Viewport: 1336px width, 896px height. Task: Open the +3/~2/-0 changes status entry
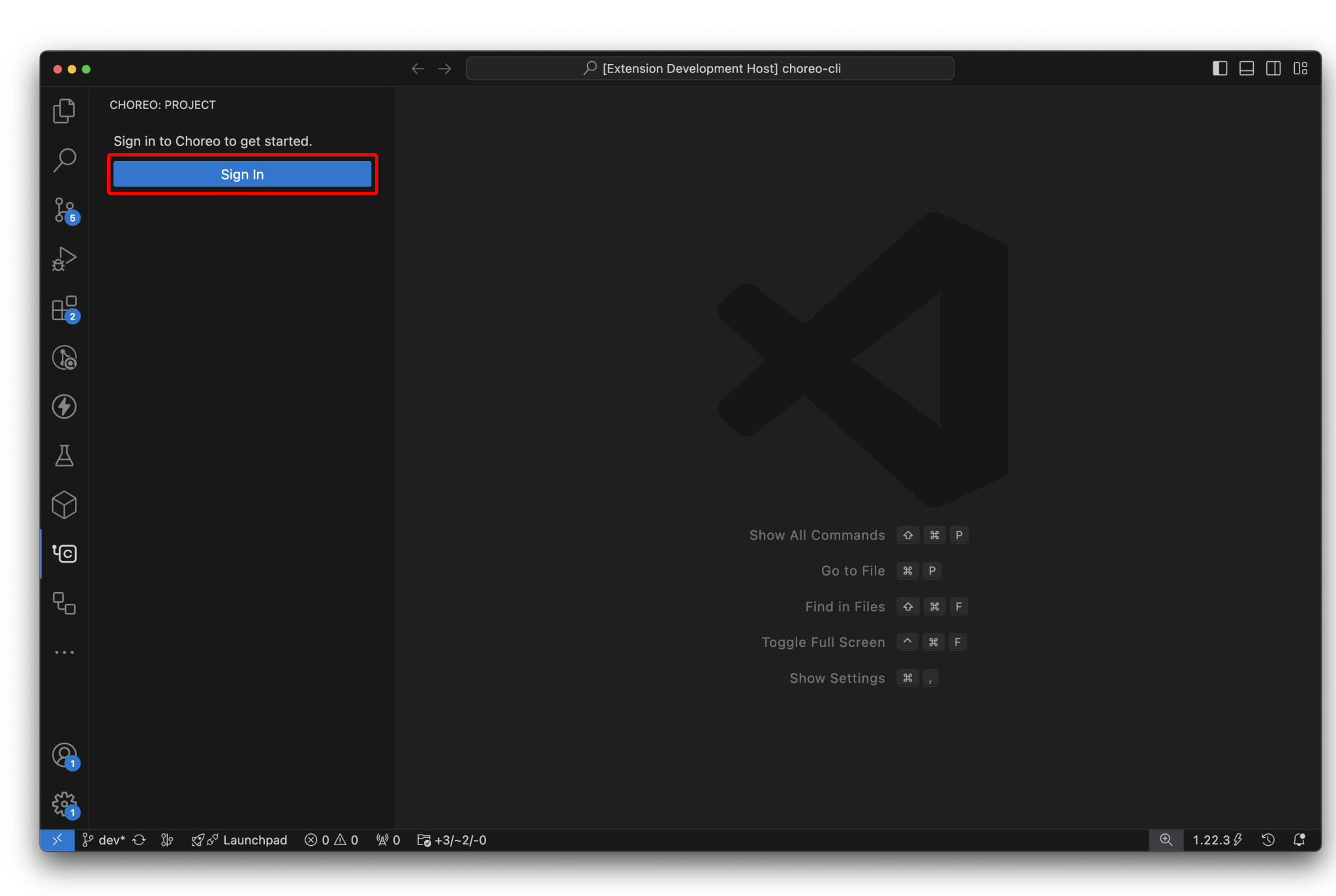coord(452,840)
